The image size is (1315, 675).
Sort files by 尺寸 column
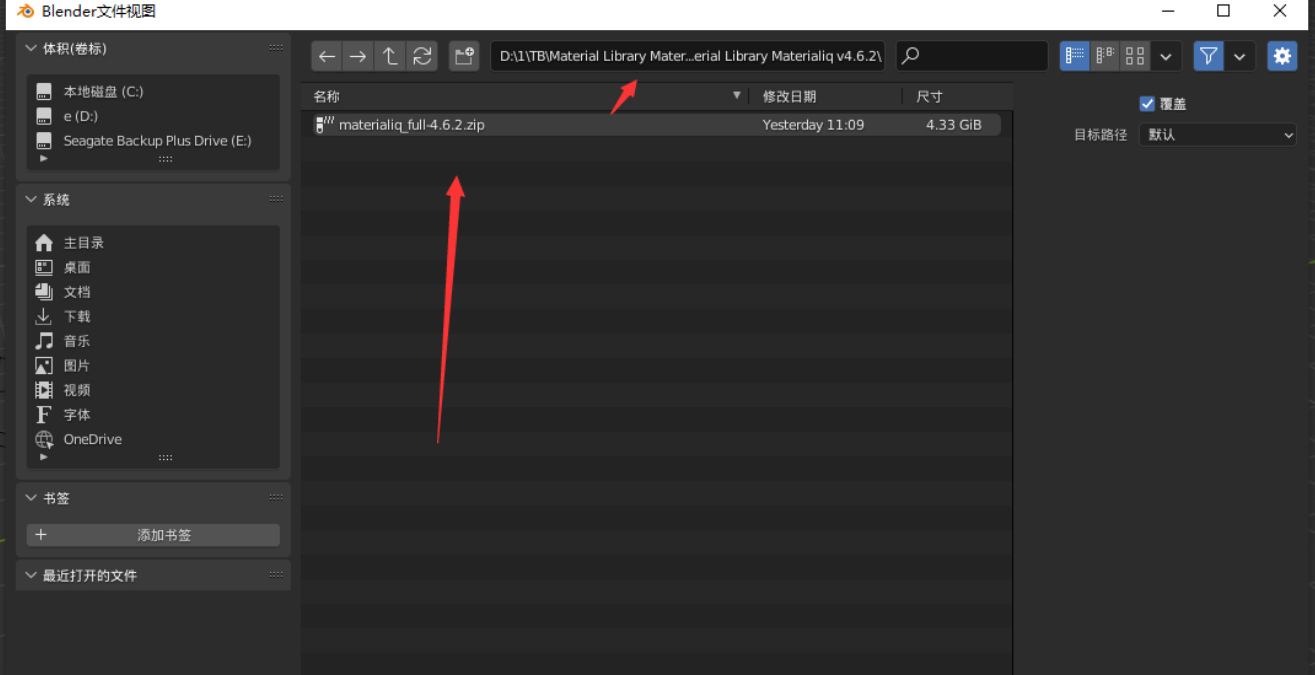957,96
